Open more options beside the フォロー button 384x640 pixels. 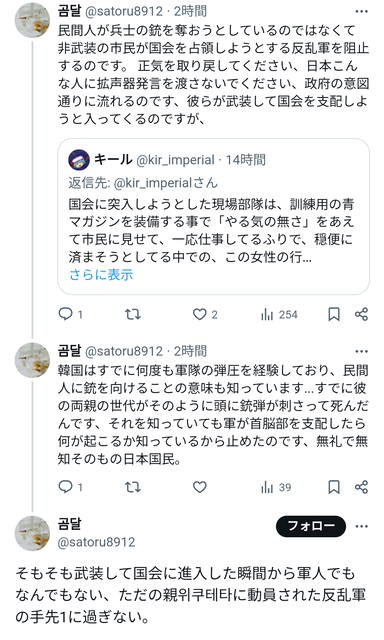tap(362, 526)
